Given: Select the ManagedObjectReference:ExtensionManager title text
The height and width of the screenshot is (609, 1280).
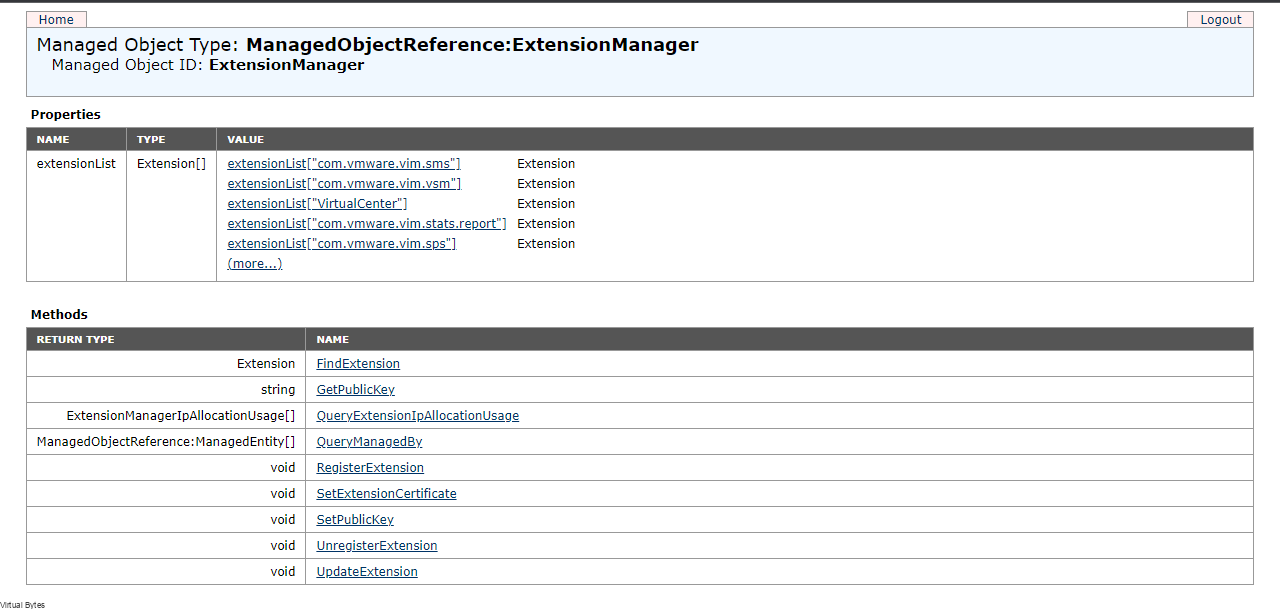Looking at the screenshot, I should point(472,44).
